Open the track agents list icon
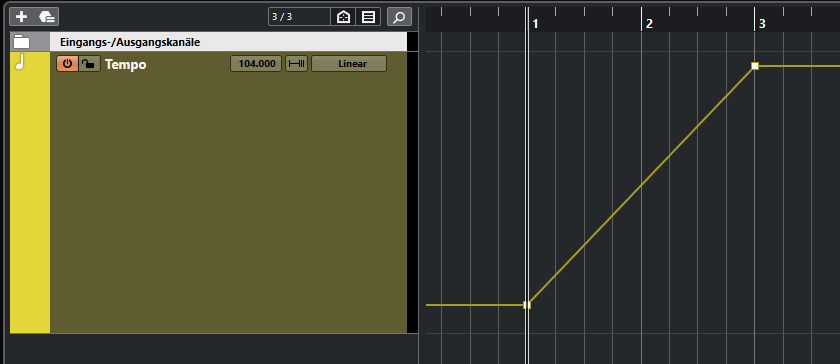 [369, 17]
